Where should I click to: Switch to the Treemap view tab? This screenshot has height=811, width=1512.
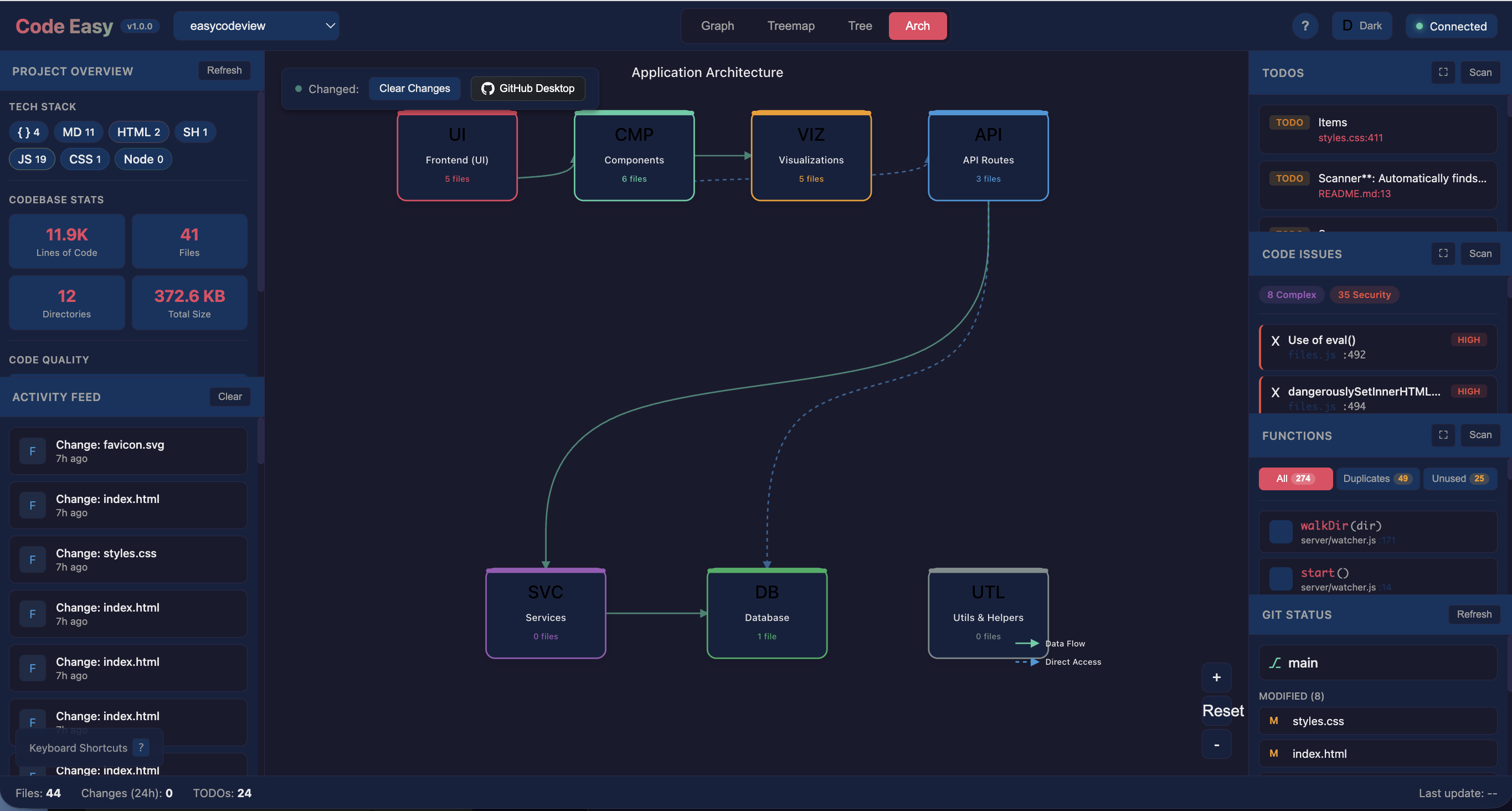click(x=791, y=26)
